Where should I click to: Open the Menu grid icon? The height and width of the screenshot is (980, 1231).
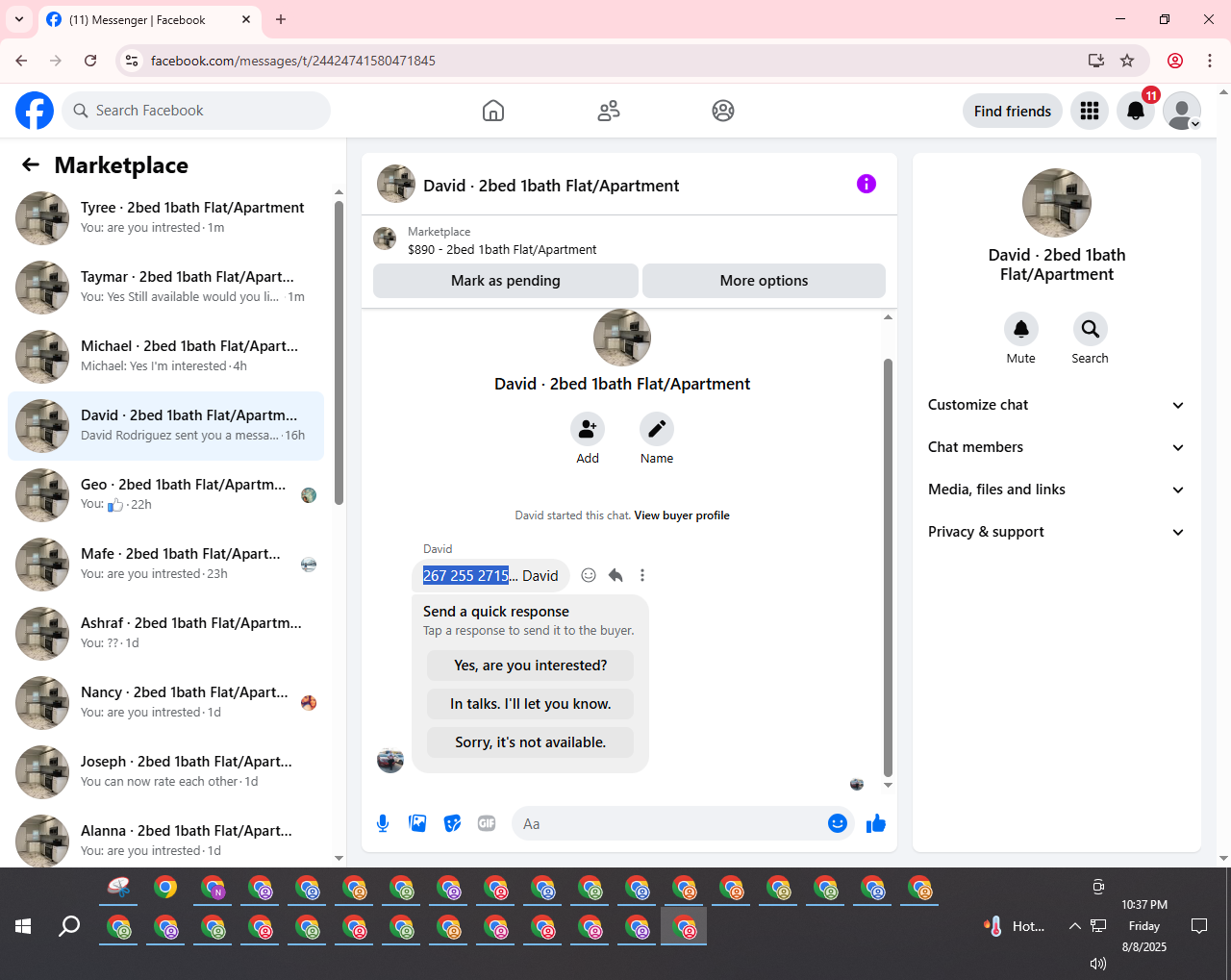[x=1090, y=111]
